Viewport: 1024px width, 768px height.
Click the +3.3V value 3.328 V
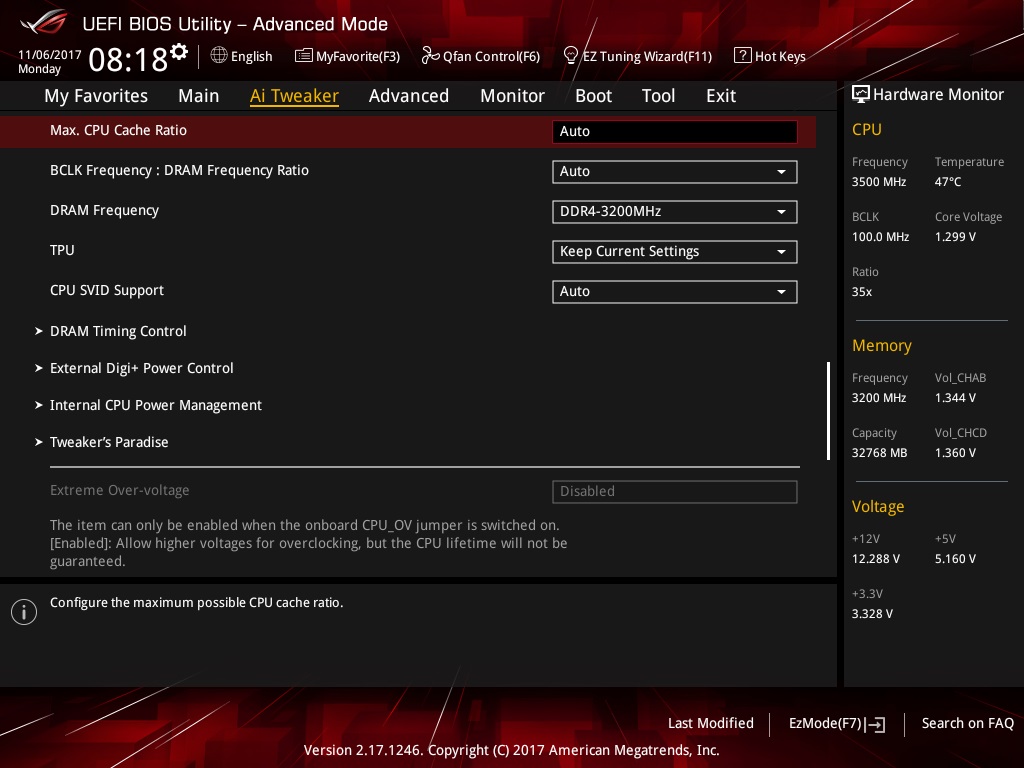[x=872, y=614]
